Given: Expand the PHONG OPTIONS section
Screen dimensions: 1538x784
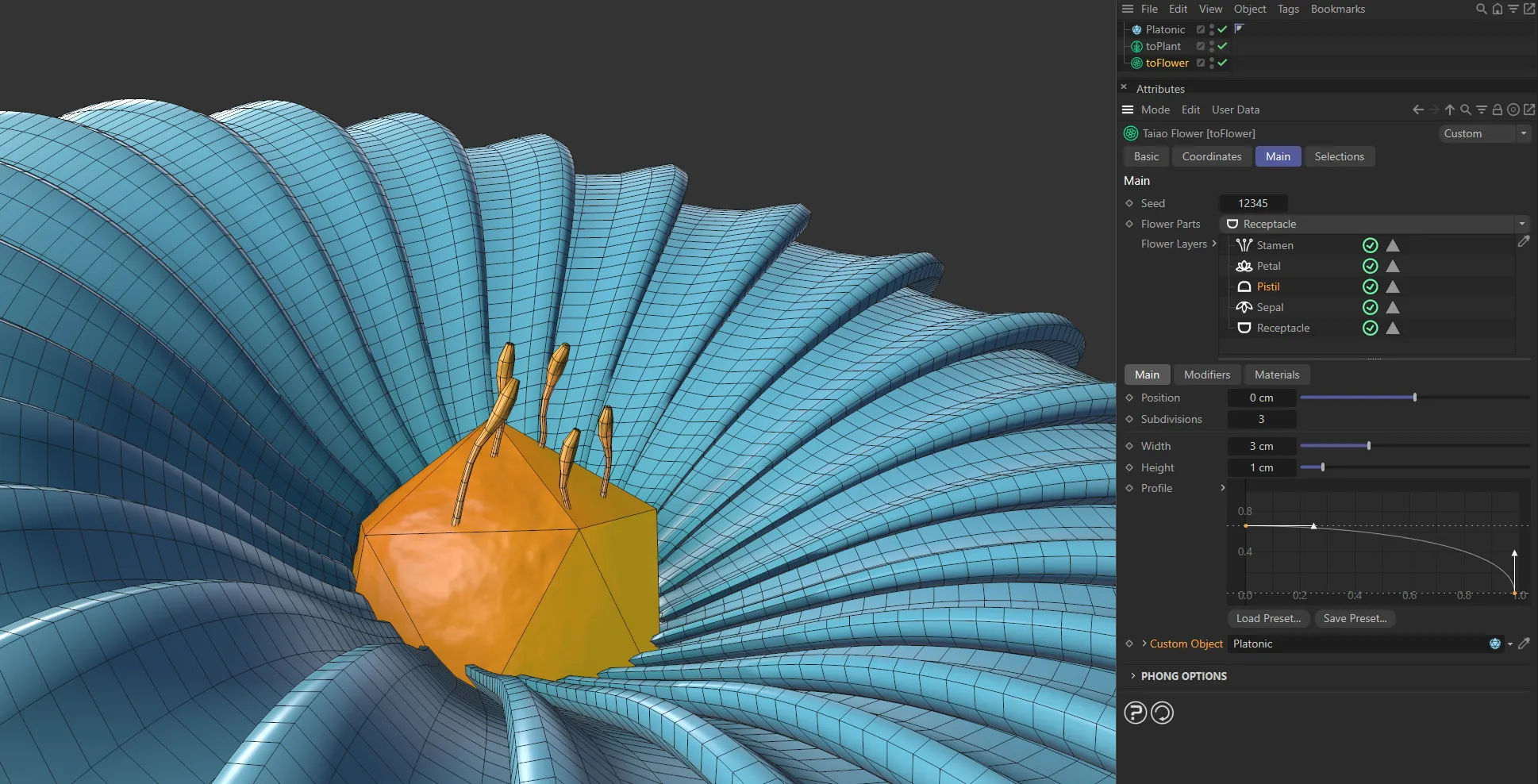Looking at the screenshot, I should click(1182, 676).
